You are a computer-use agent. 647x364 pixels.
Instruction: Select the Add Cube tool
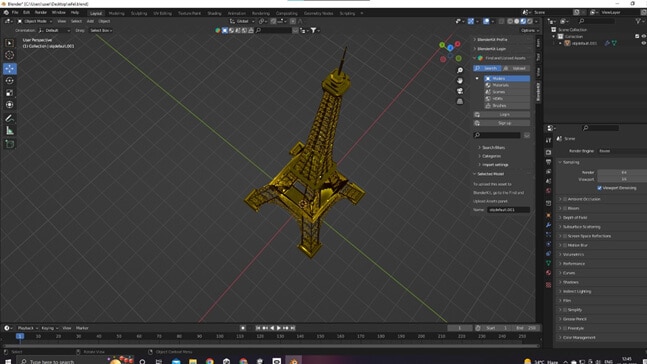pyautogui.click(x=9, y=144)
